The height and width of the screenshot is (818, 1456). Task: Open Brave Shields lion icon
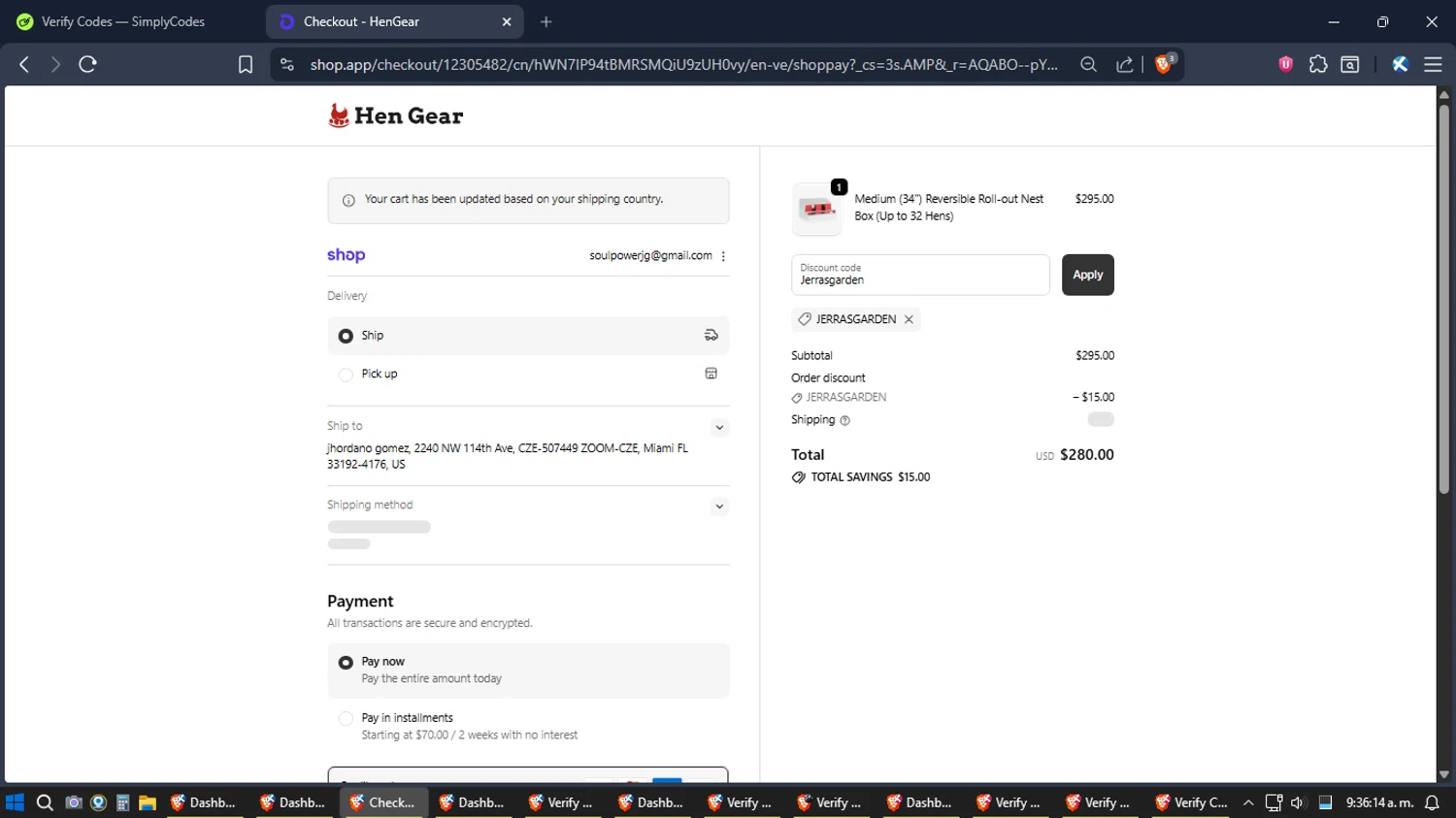1164,64
